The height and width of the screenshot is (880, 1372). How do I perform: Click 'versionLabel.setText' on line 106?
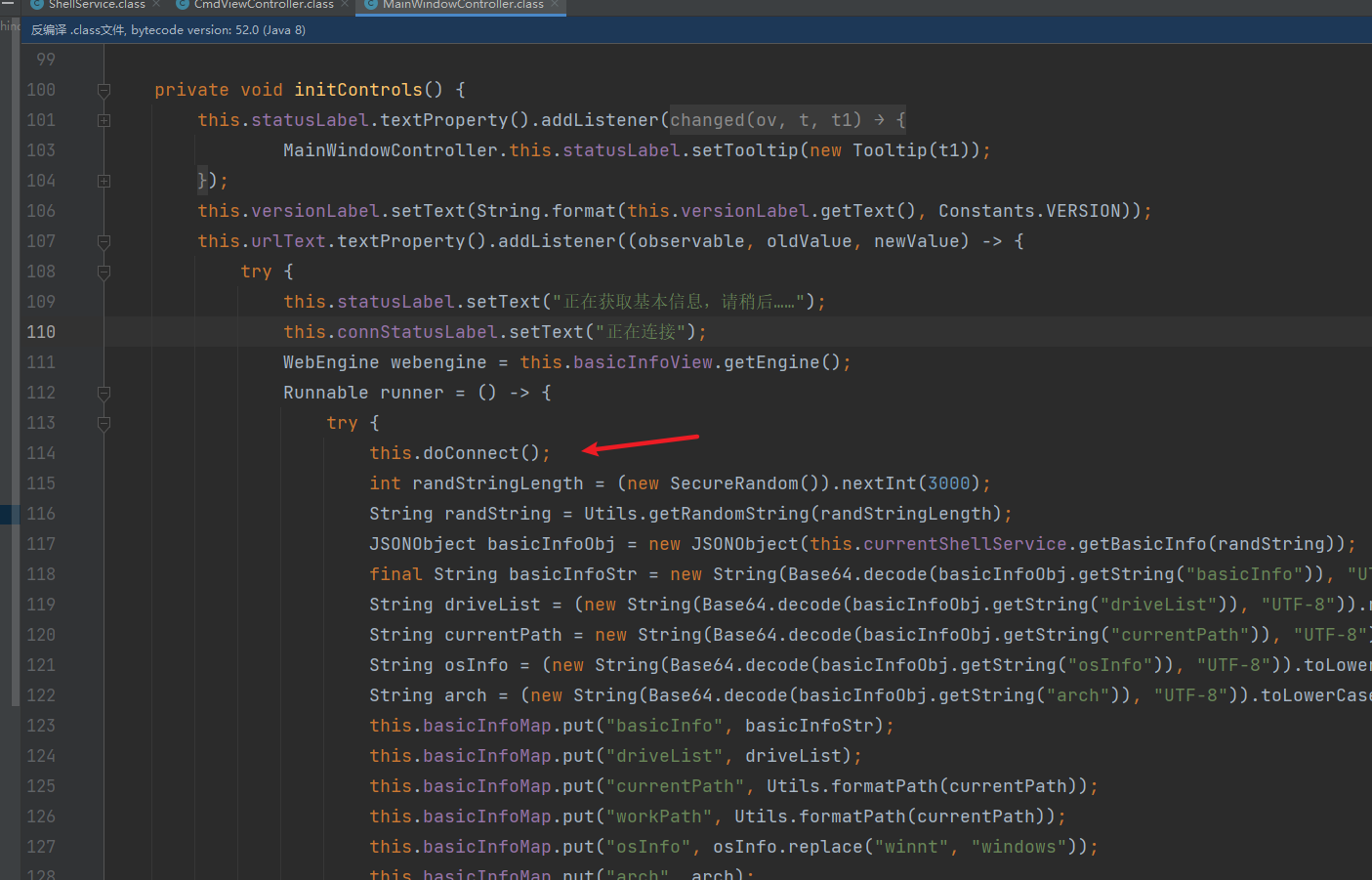358,211
